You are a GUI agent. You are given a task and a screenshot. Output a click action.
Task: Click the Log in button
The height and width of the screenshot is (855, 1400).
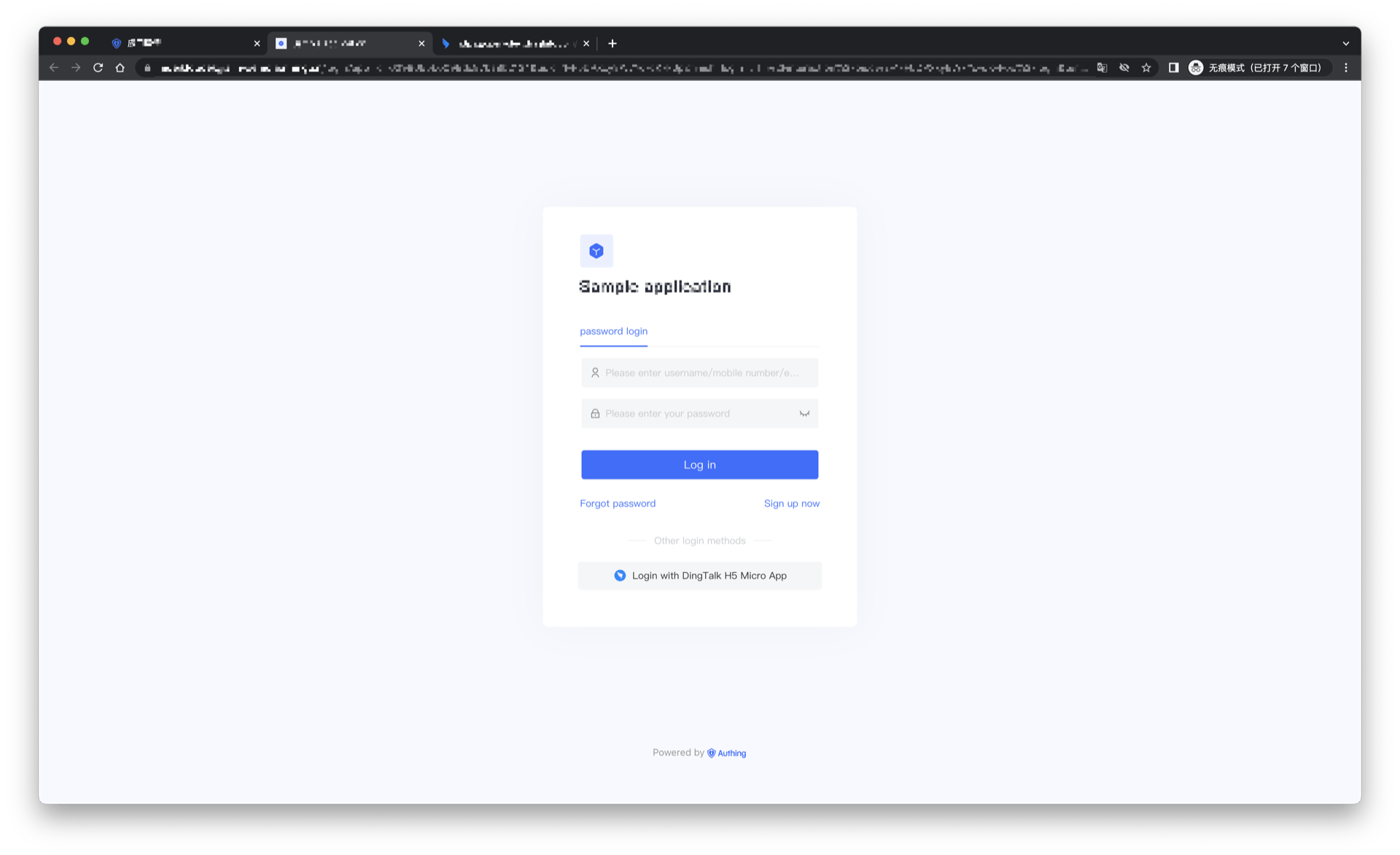(x=699, y=464)
